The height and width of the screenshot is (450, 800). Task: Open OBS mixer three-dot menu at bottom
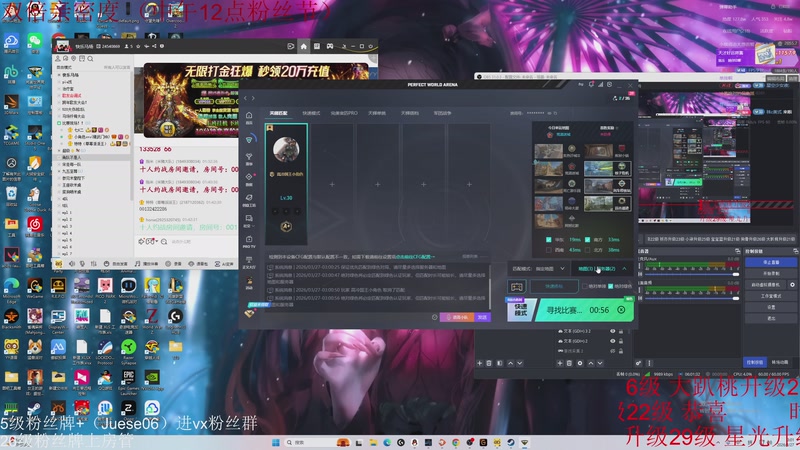(649, 363)
